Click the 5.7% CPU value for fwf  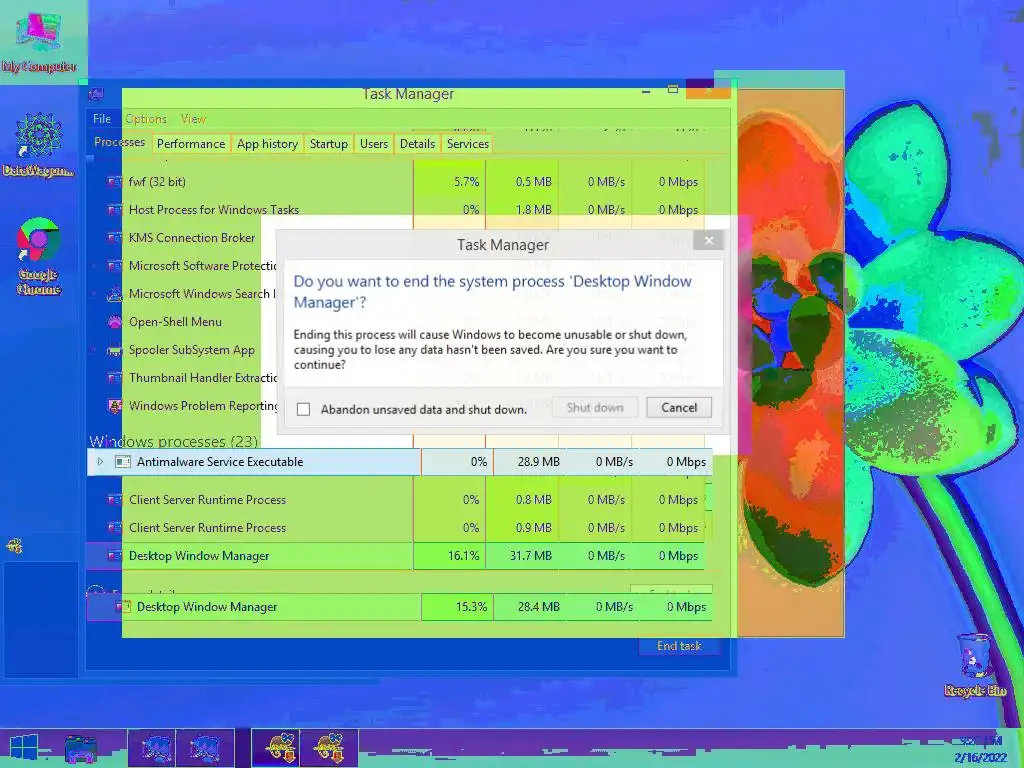pos(466,182)
